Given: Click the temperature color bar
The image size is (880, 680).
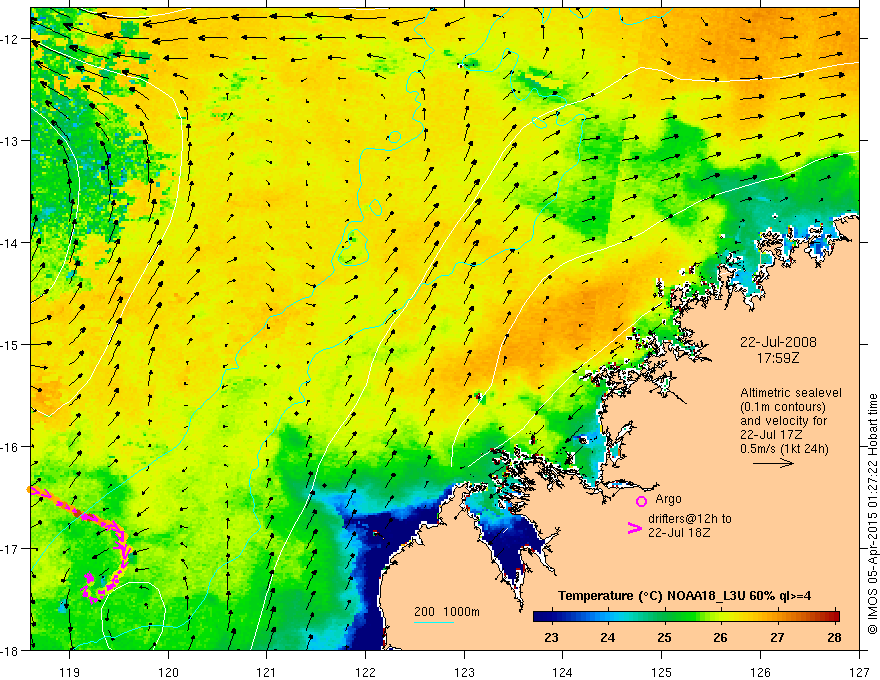Looking at the screenshot, I should [x=686, y=616].
